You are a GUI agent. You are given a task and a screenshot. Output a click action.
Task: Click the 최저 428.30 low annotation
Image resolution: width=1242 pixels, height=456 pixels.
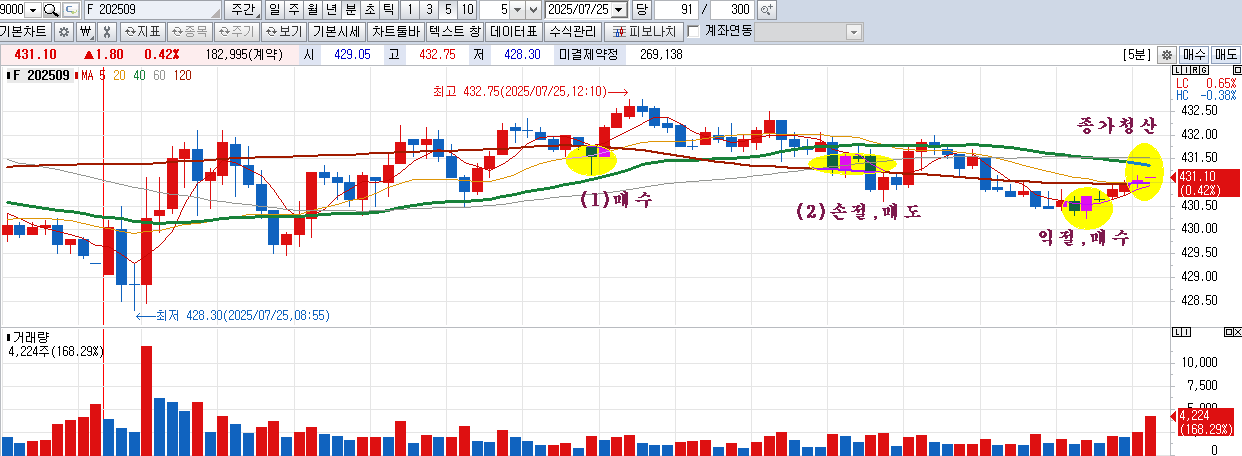click(232, 315)
